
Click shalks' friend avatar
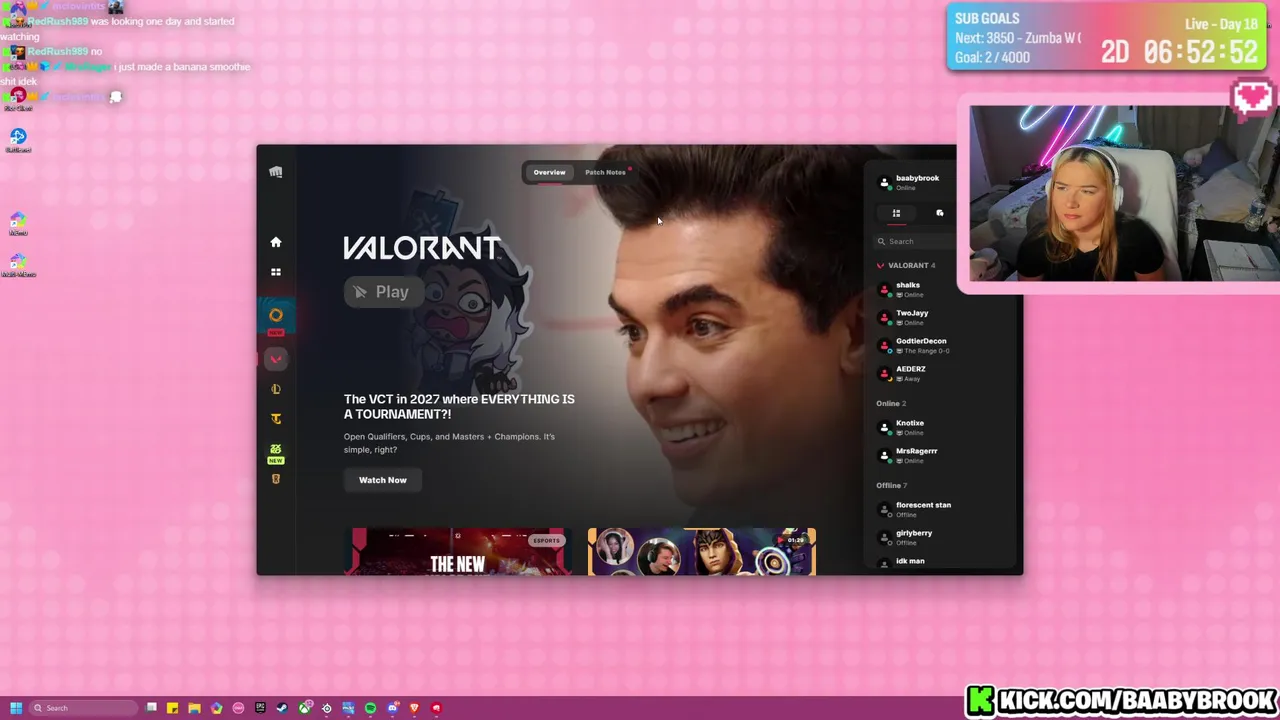[x=884, y=290]
